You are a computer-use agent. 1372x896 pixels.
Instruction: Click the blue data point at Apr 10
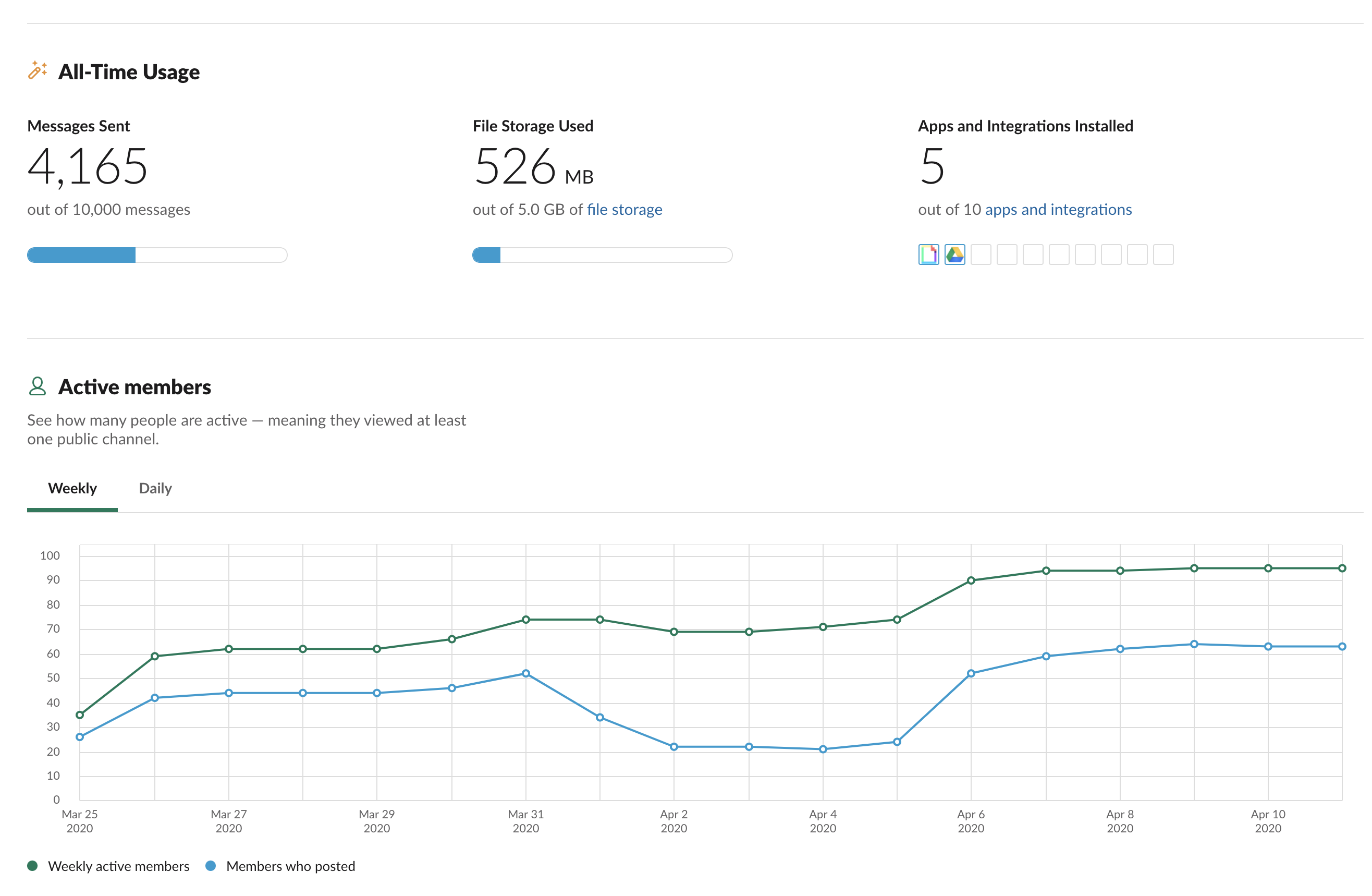[x=1268, y=647]
